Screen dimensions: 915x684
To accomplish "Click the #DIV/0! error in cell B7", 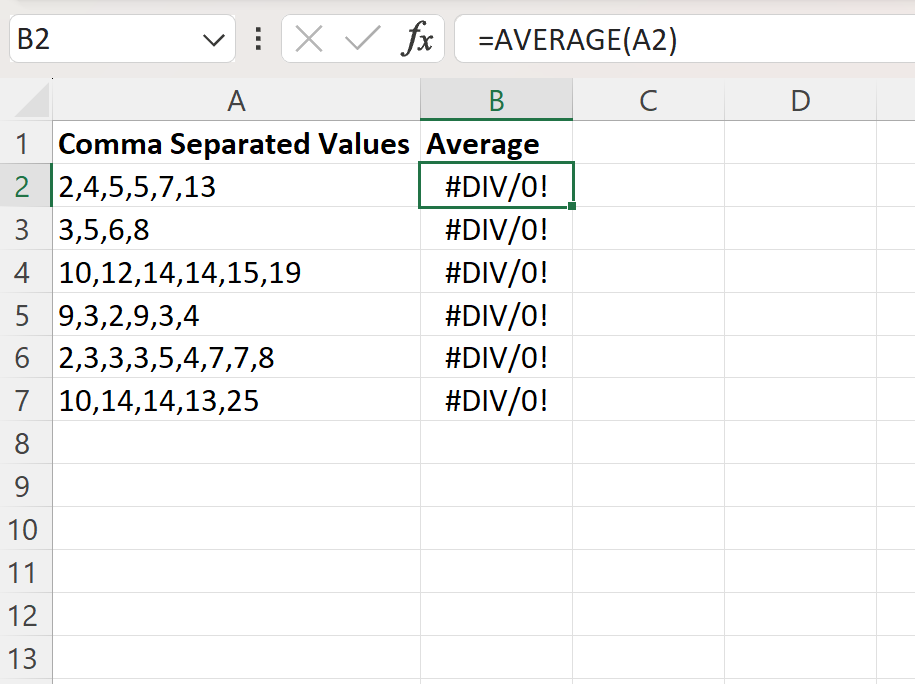I will (497, 400).
